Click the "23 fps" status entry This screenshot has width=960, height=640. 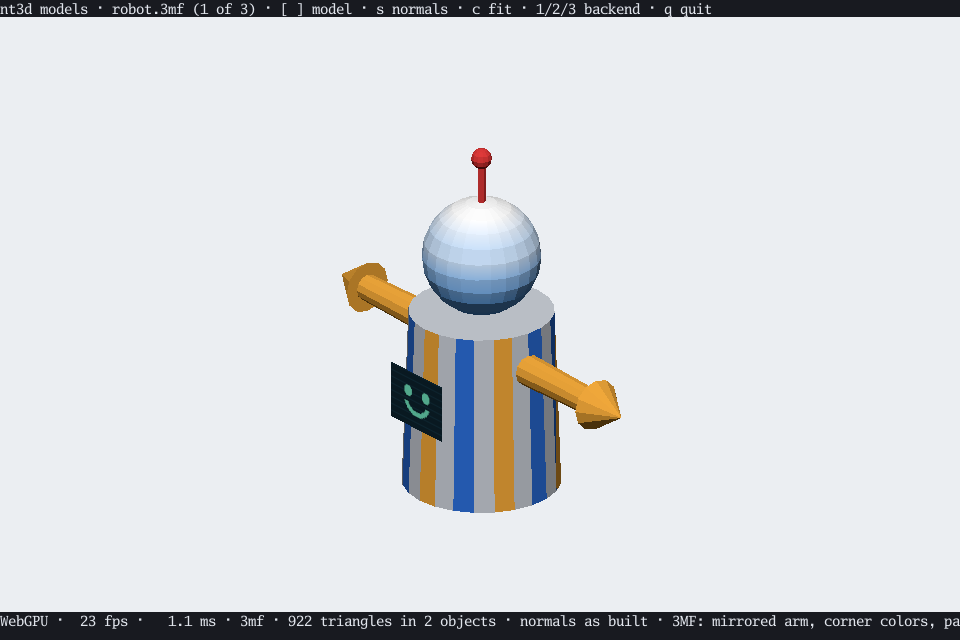click(x=103, y=621)
